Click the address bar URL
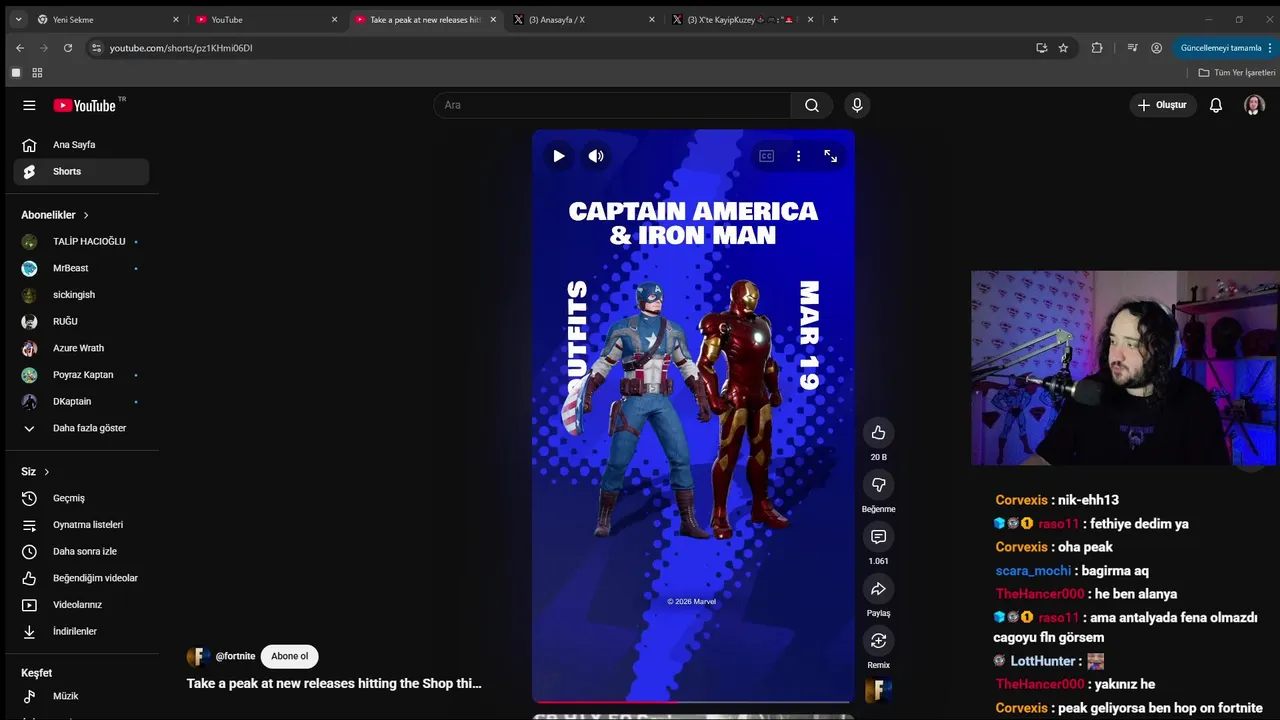 (181, 48)
